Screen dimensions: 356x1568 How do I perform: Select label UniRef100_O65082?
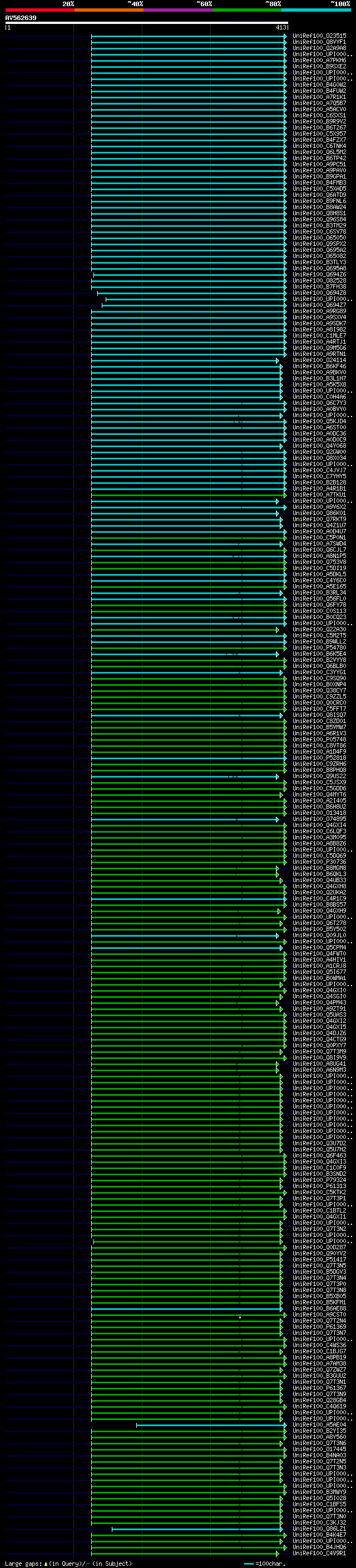coord(319,256)
